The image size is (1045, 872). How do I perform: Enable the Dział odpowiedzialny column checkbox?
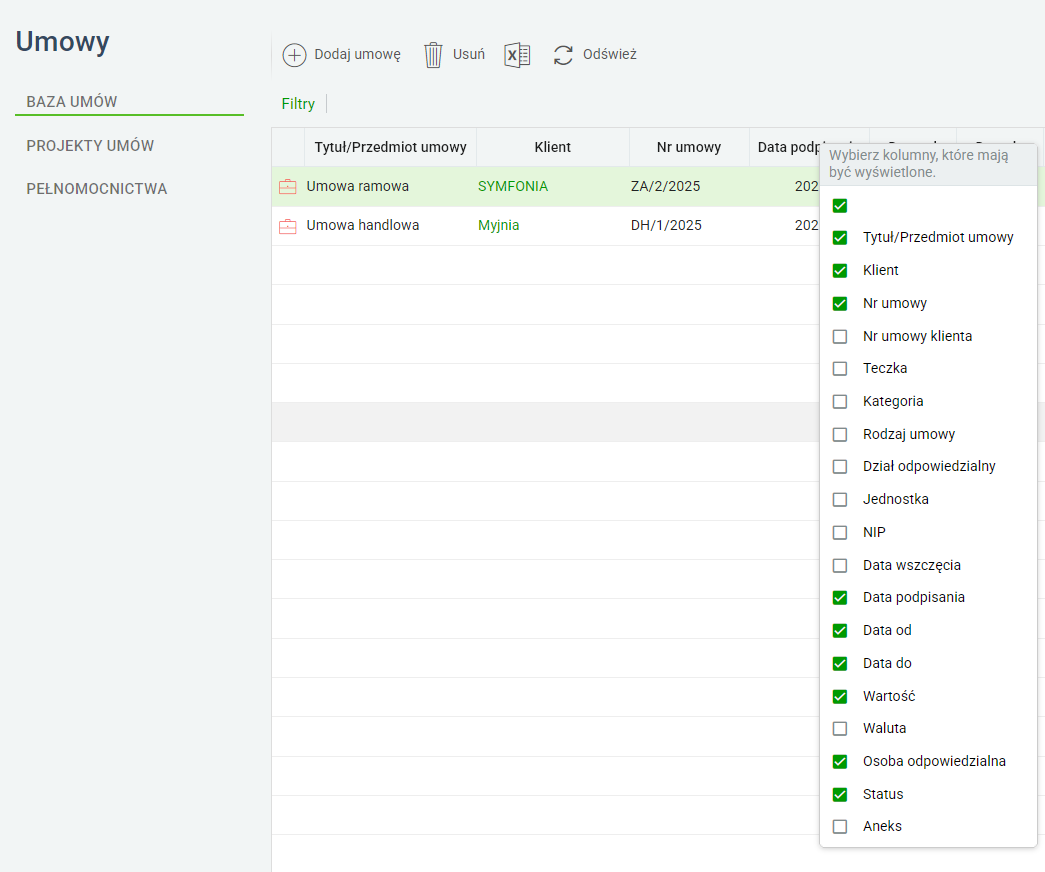point(840,467)
